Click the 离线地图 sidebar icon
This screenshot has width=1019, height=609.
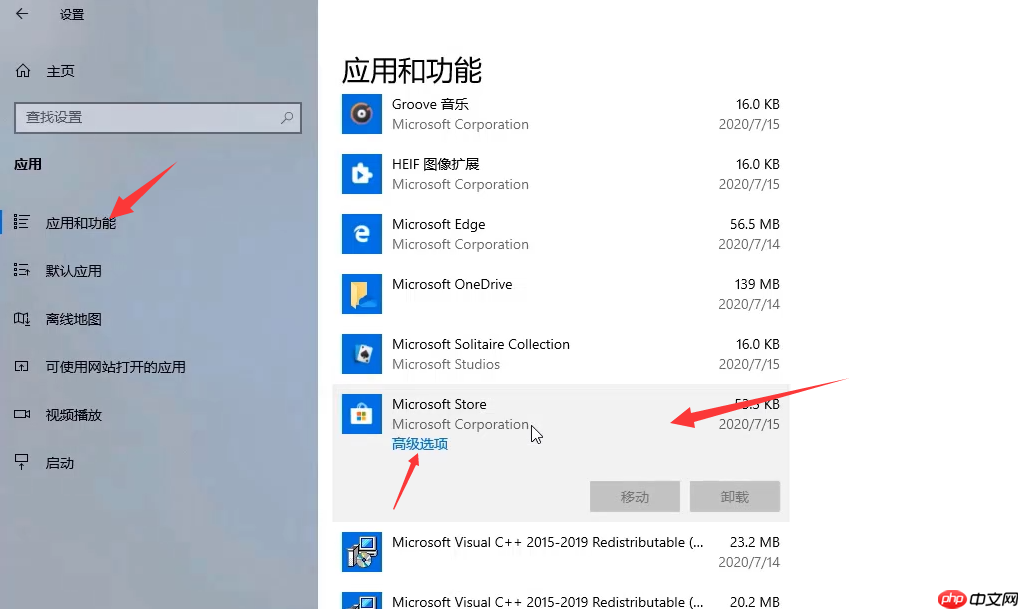point(23,318)
